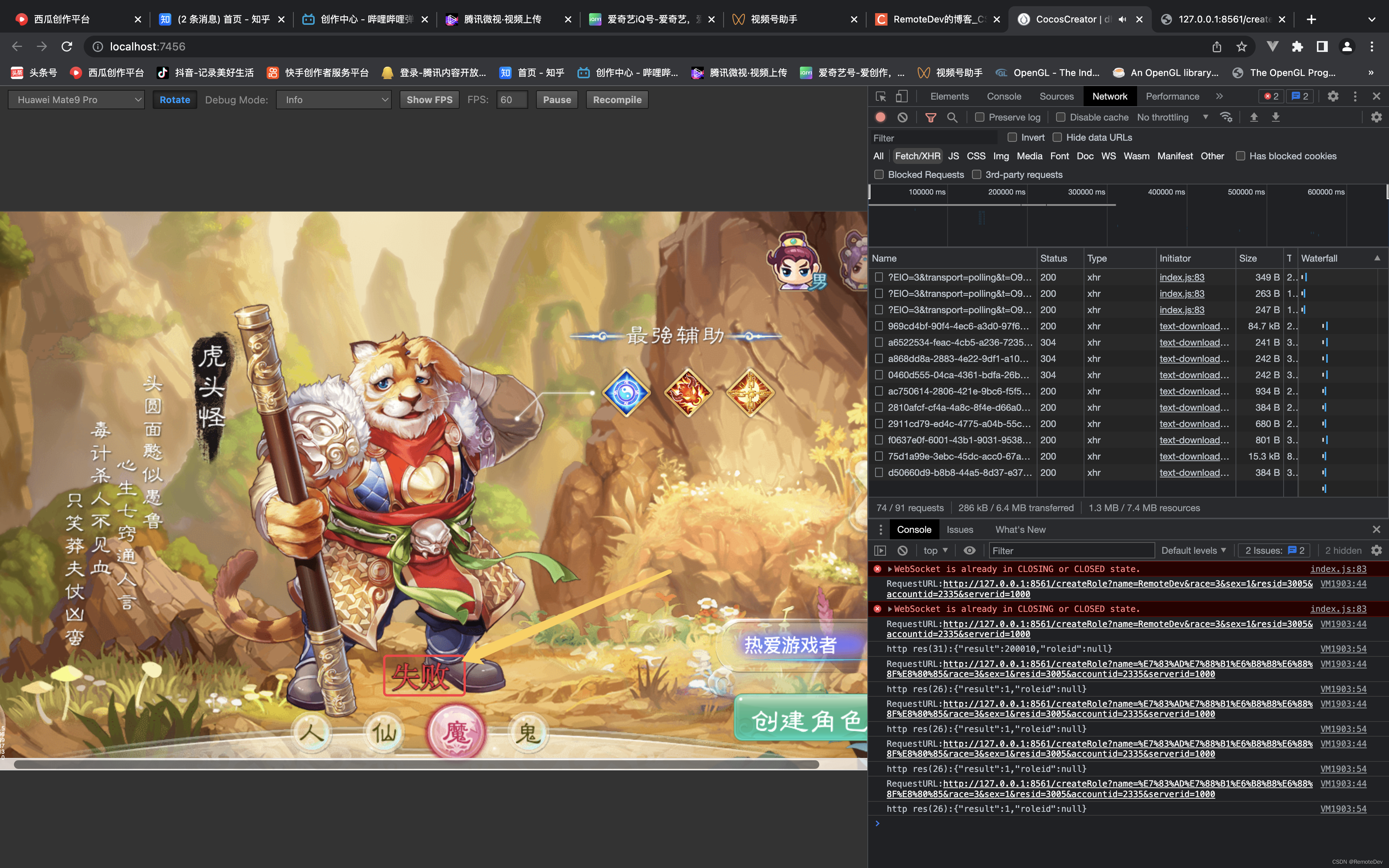Open DevTools settings gear icon
This screenshot has height=868, width=1389.
pos(1333,96)
